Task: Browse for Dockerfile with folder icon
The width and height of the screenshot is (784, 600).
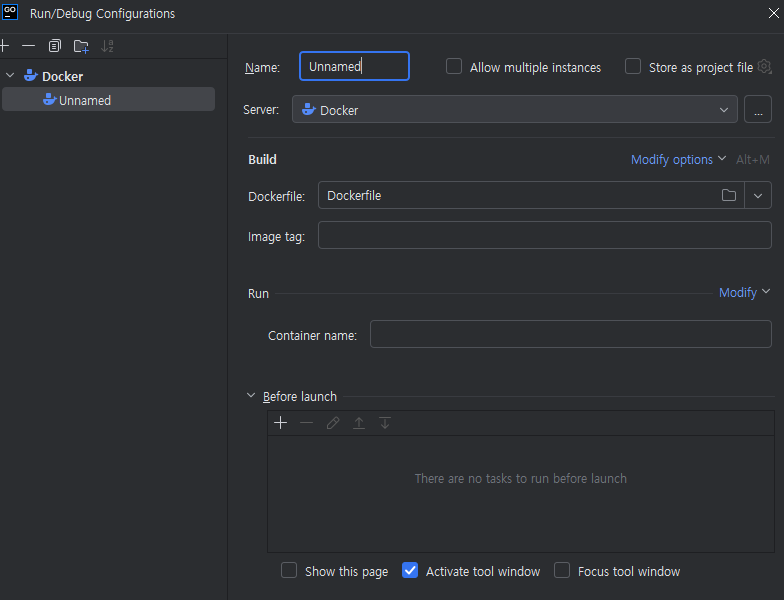Action: [728, 195]
